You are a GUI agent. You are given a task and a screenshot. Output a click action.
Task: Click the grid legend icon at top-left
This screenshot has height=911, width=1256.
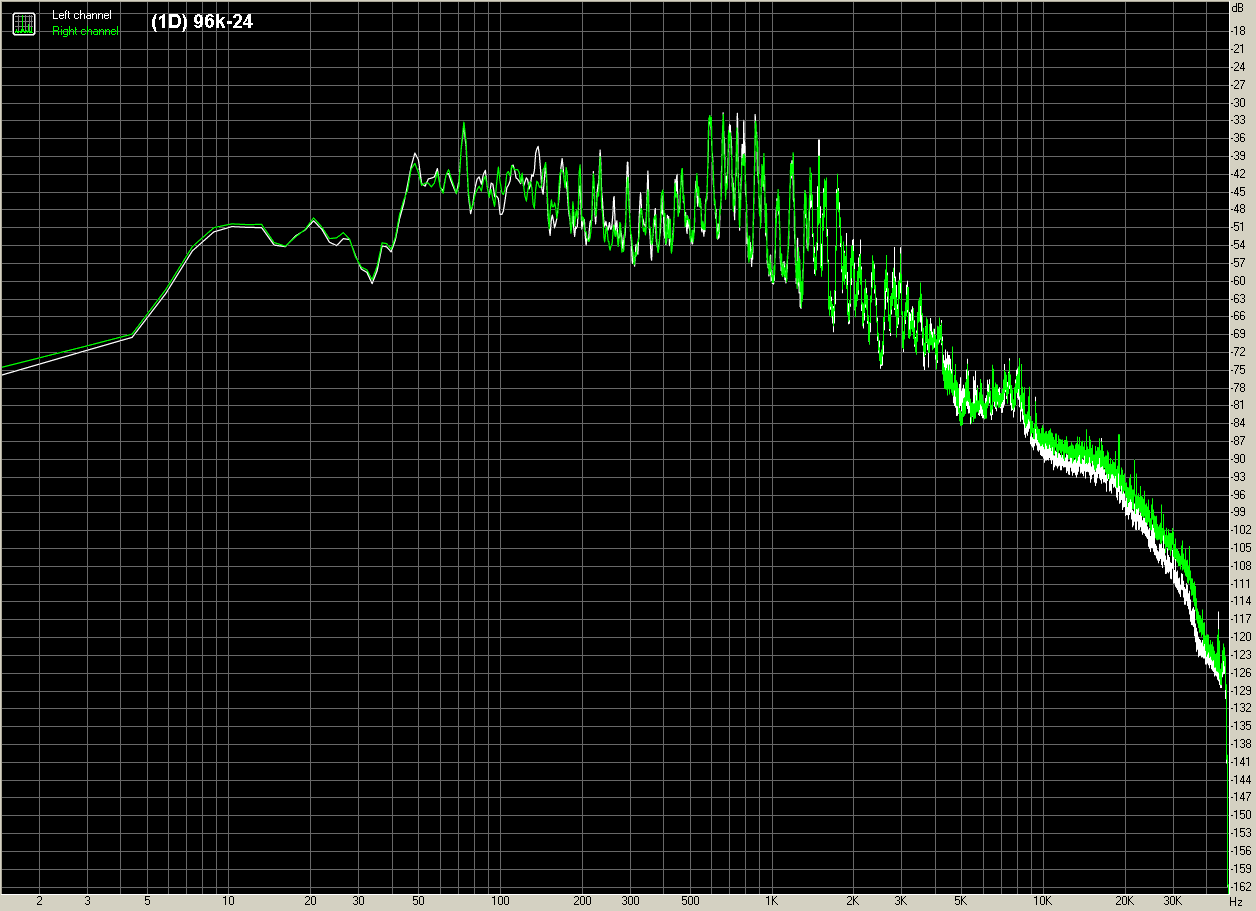point(23,23)
